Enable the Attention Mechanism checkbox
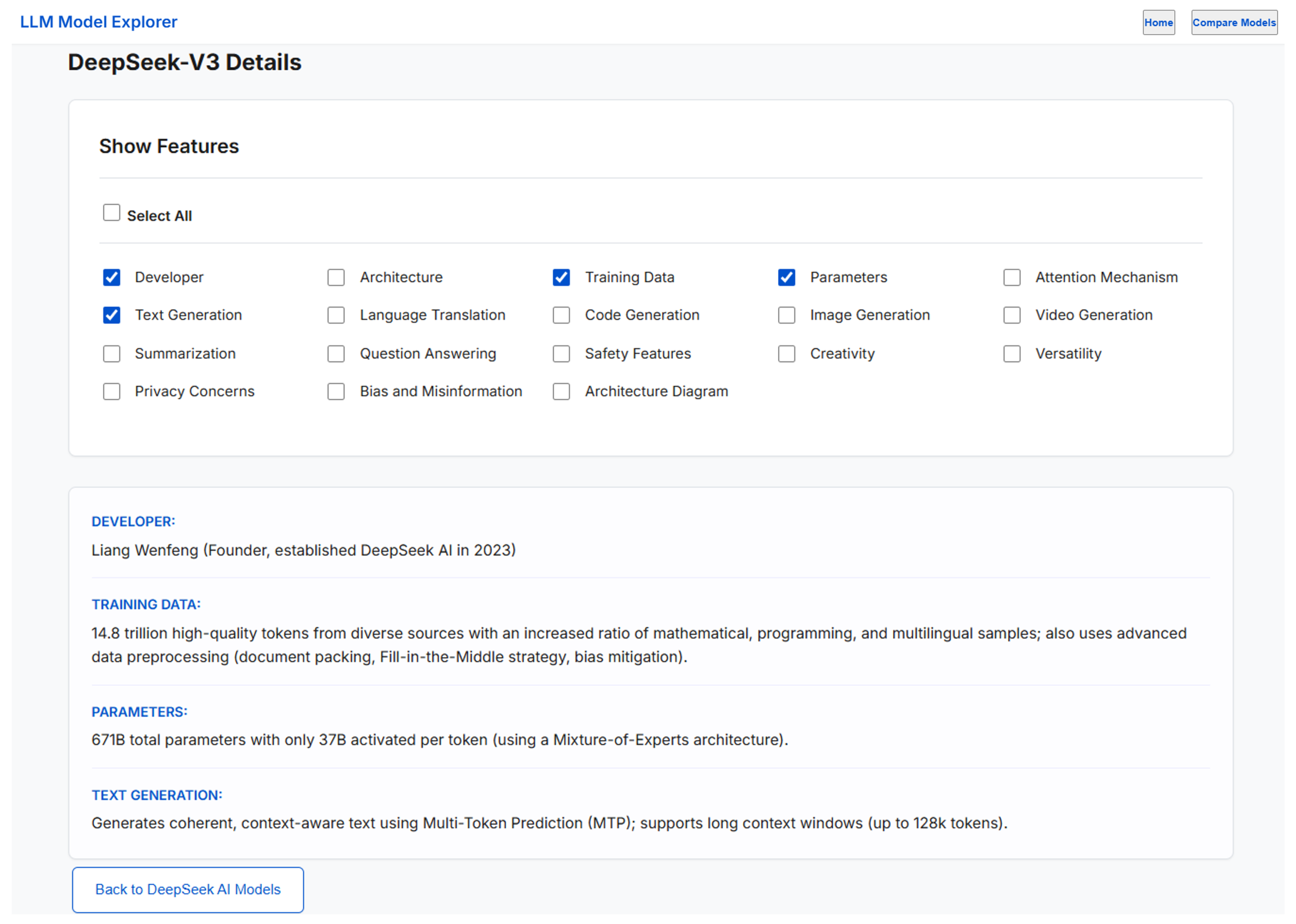This screenshot has width=1296, height=924. (1011, 277)
